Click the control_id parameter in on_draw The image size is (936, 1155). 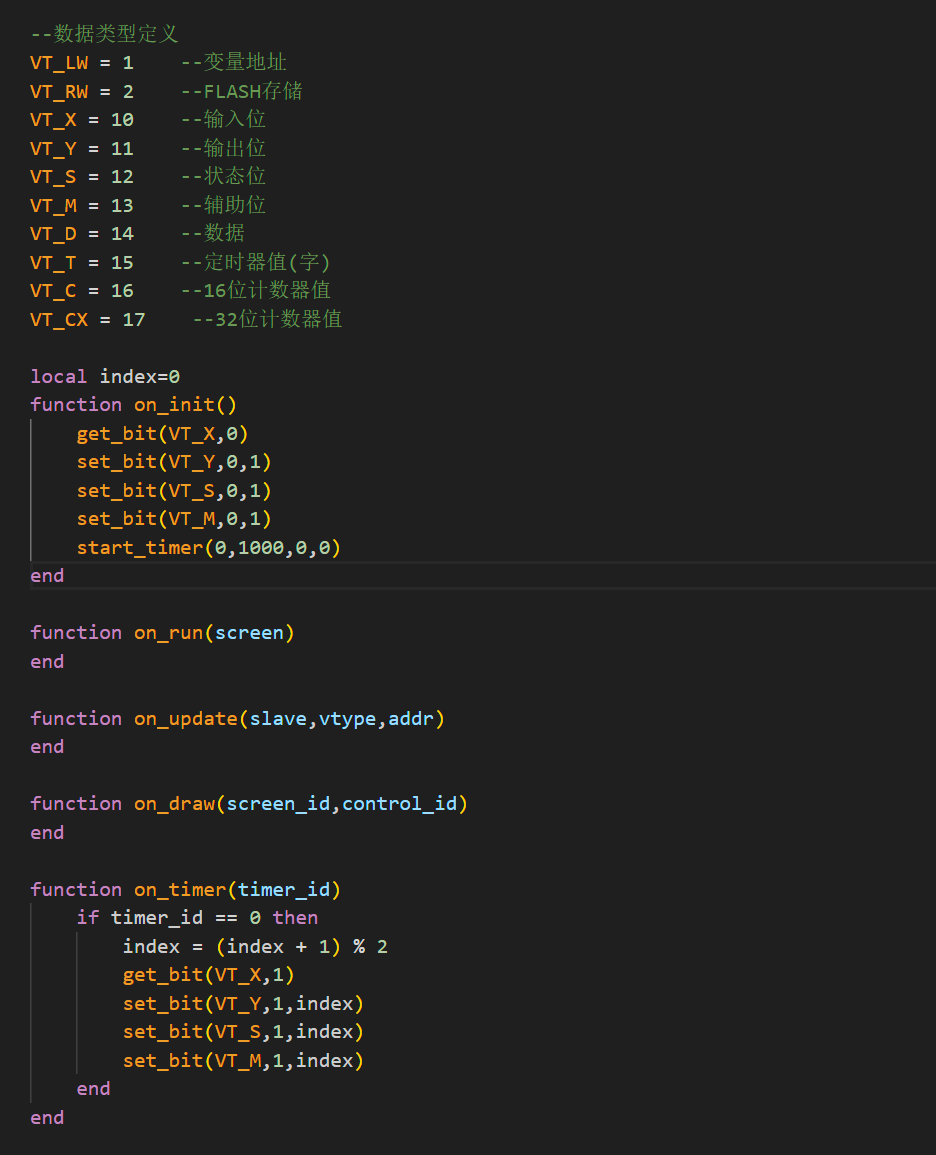pos(399,804)
